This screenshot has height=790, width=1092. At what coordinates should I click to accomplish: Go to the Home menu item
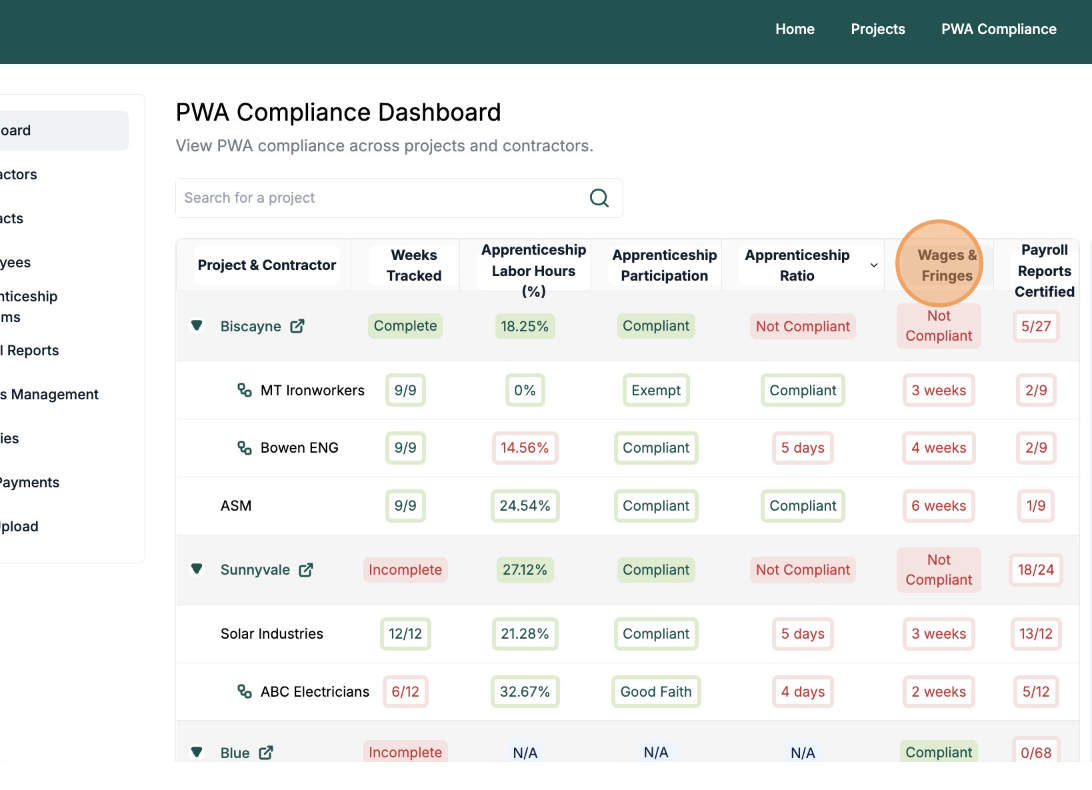click(x=795, y=29)
